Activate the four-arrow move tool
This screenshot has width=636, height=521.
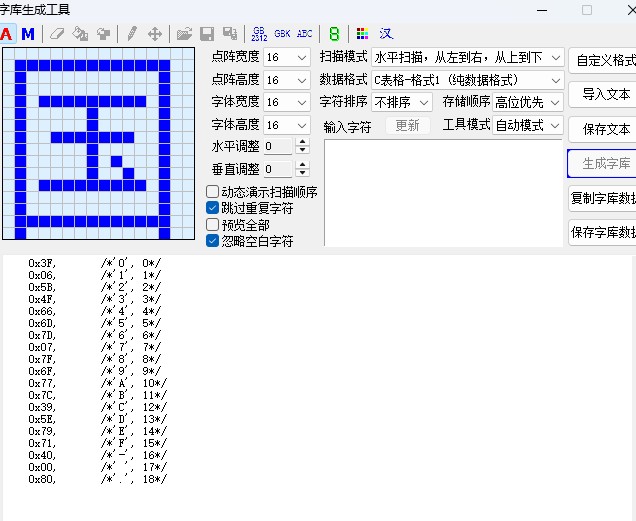click(x=155, y=34)
